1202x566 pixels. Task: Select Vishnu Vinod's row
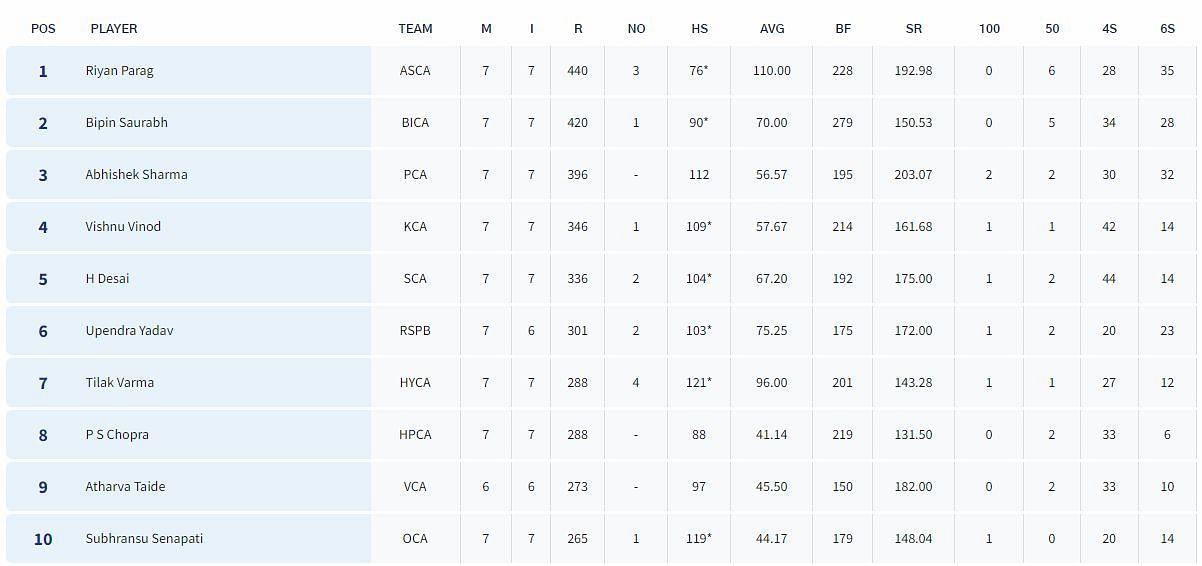pyautogui.click(x=601, y=227)
